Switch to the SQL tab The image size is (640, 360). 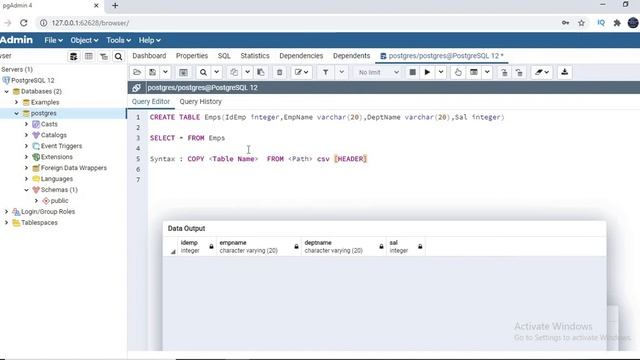pyautogui.click(x=224, y=56)
